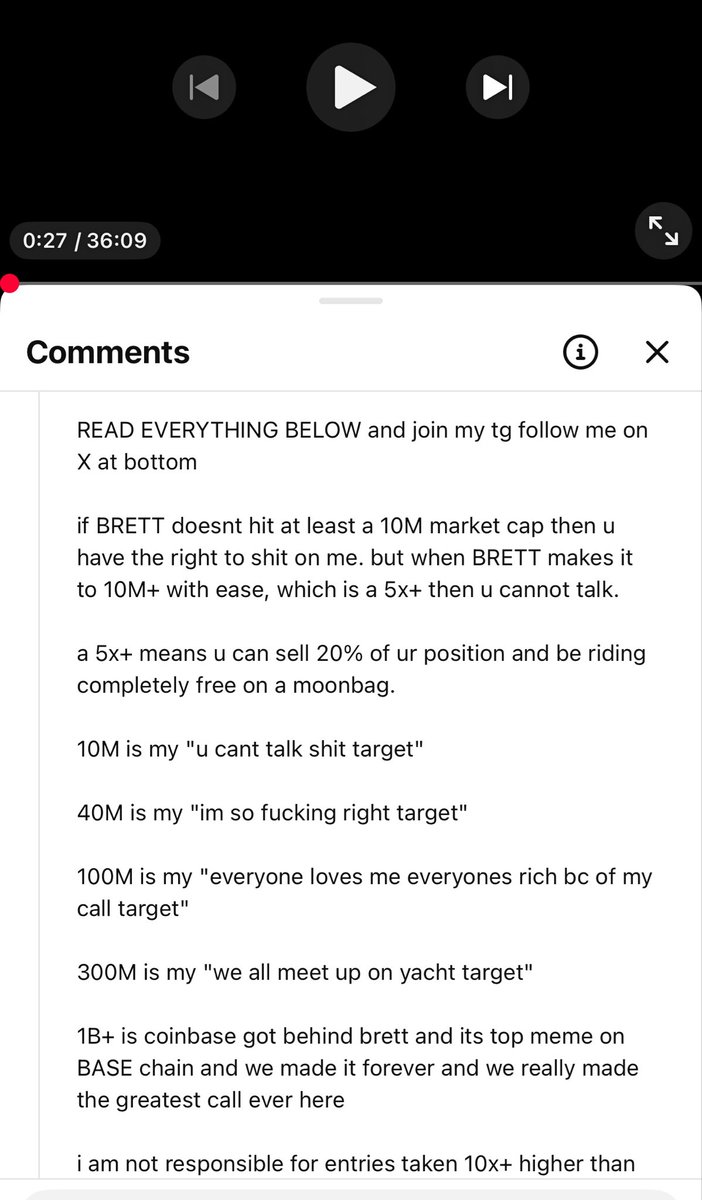
Task: Tap the 0:27 / 36:09 time display
Action: [x=85, y=241]
